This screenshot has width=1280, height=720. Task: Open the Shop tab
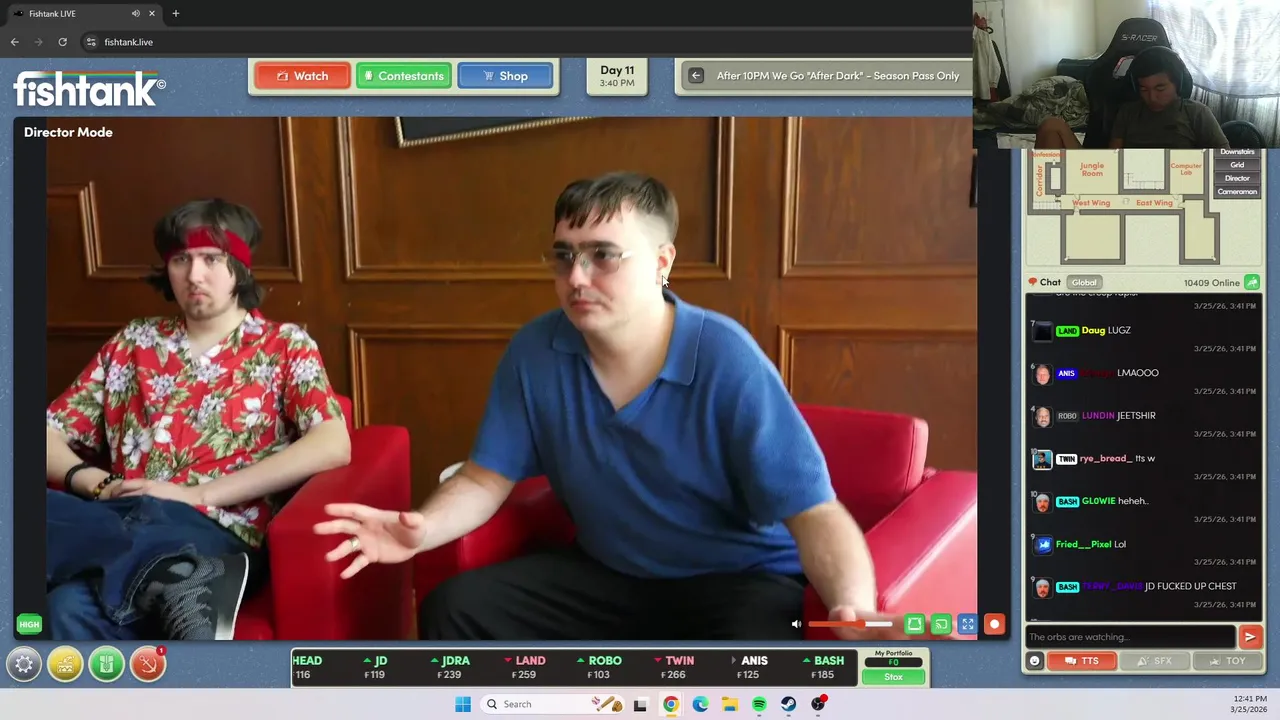506,76
